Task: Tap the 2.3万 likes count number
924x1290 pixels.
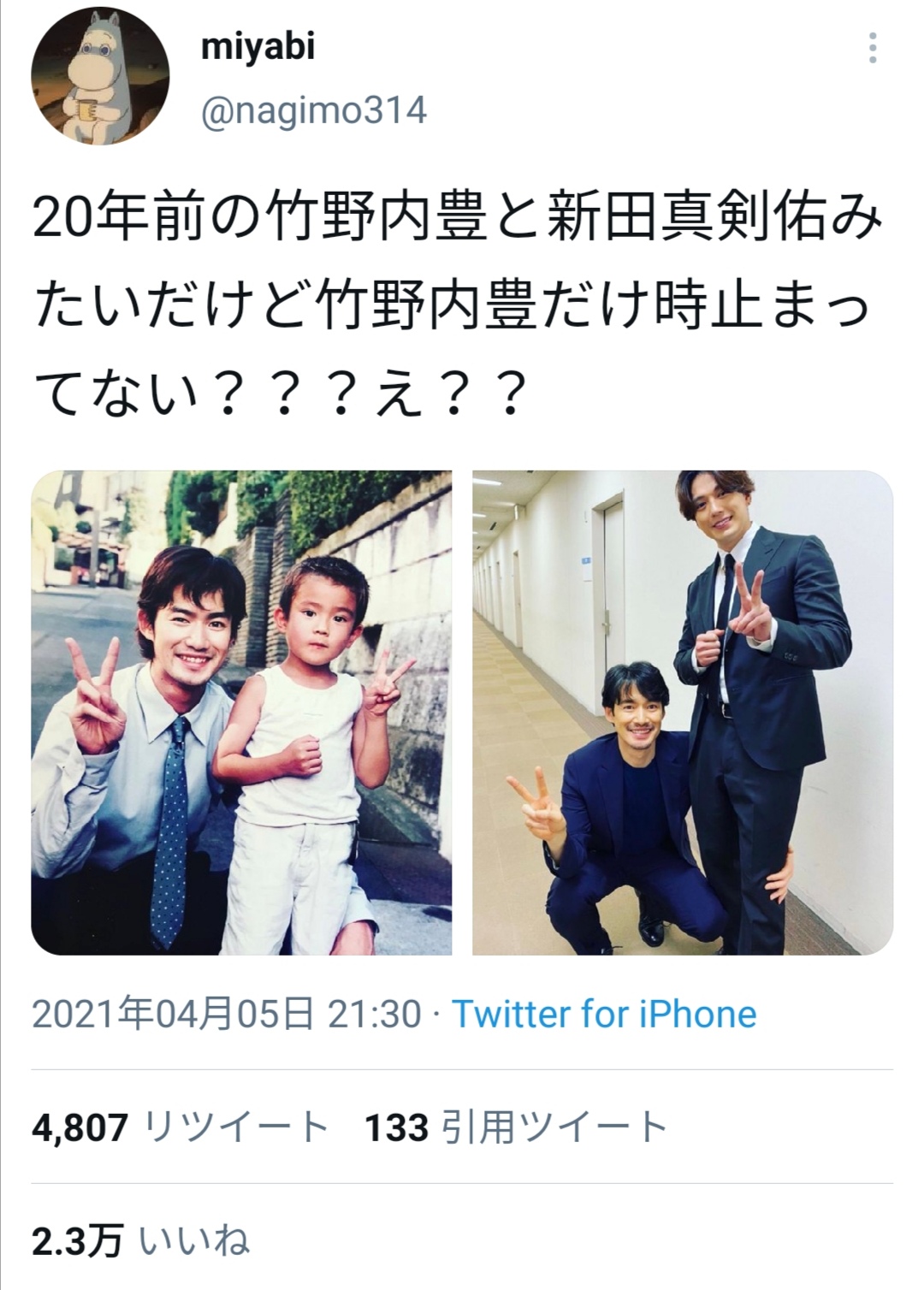Action: tap(78, 1240)
